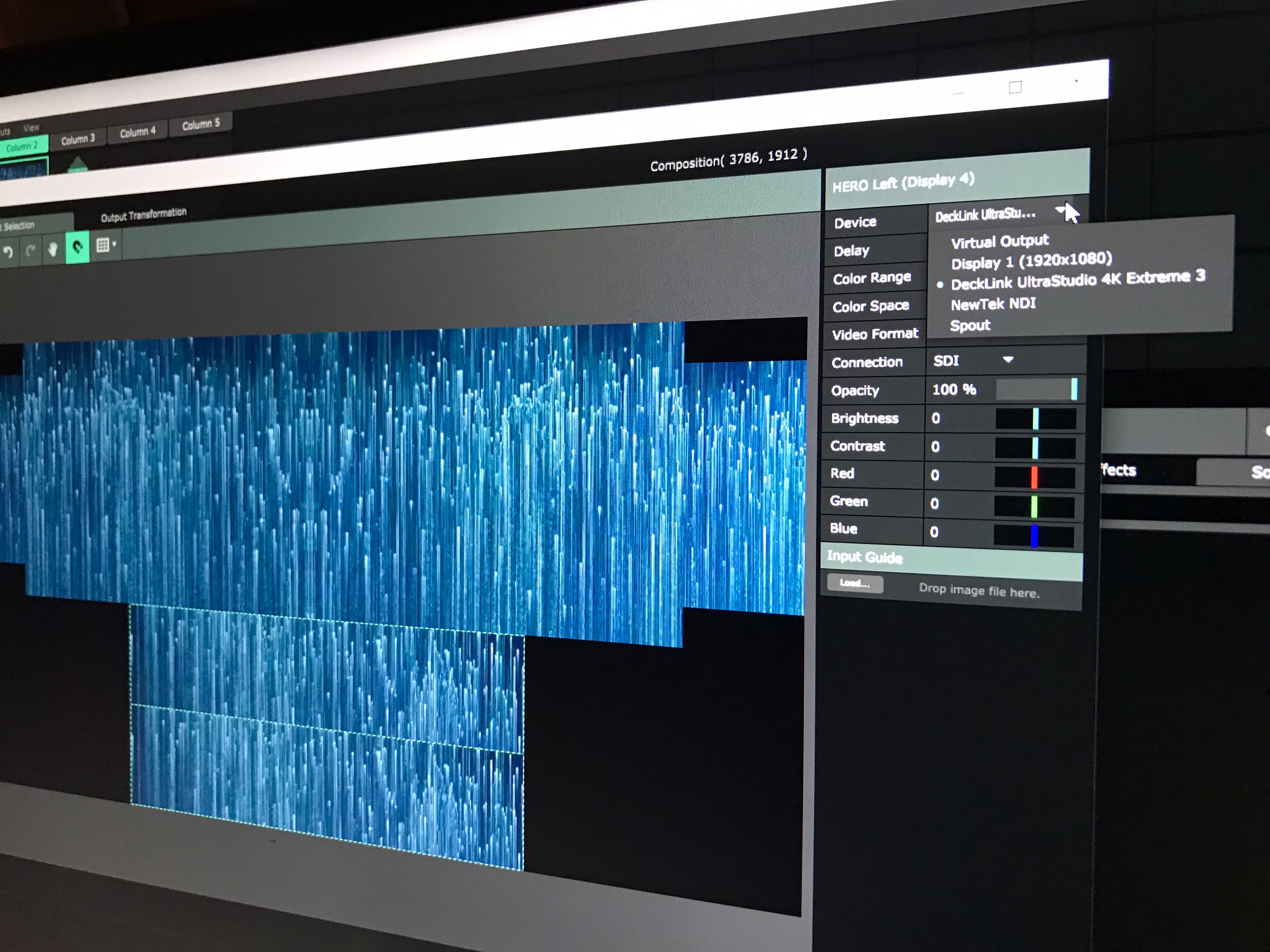Click the redo arrow icon
1270x952 pixels.
pyautogui.click(x=30, y=250)
